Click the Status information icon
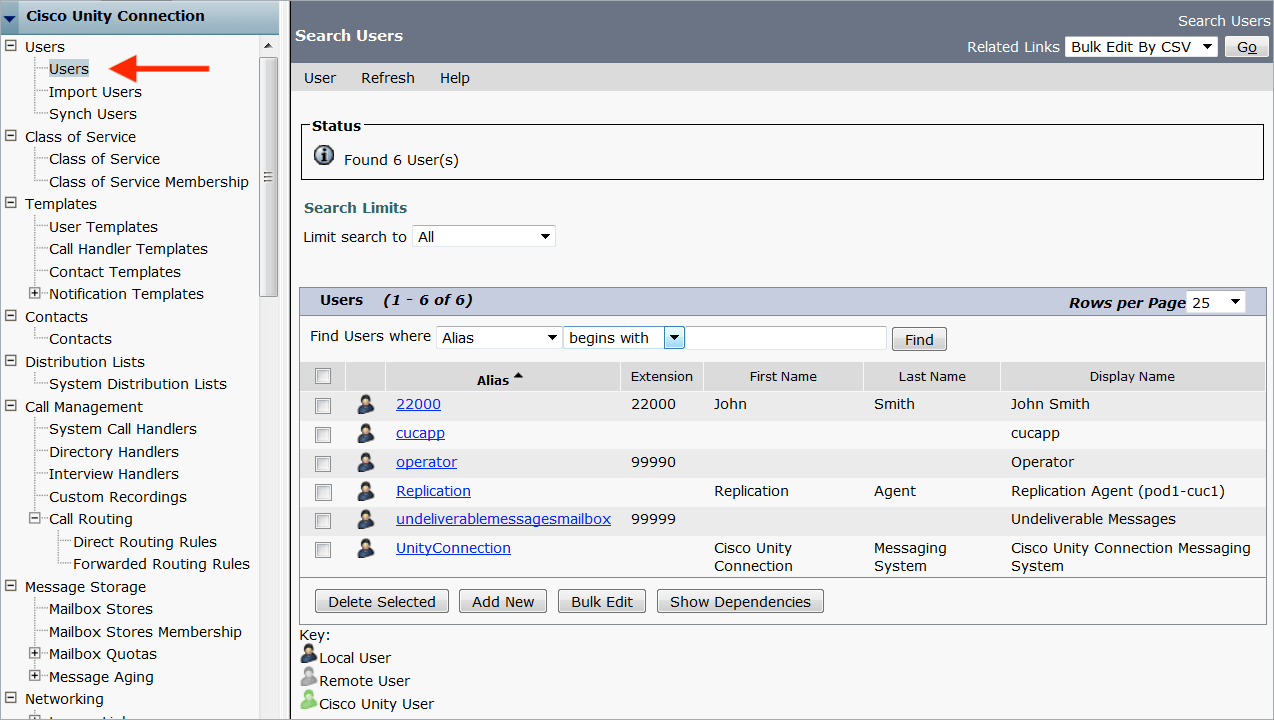Image resolution: width=1274 pixels, height=720 pixels. pyautogui.click(x=324, y=155)
